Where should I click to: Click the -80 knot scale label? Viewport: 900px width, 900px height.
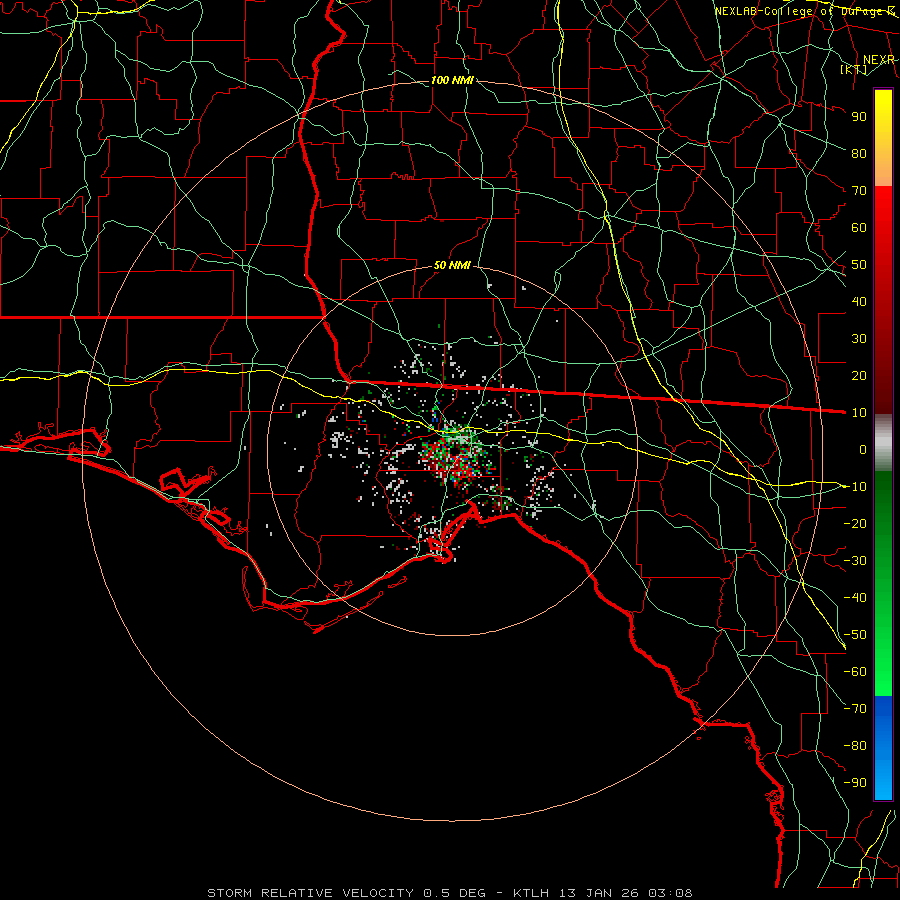(x=855, y=746)
